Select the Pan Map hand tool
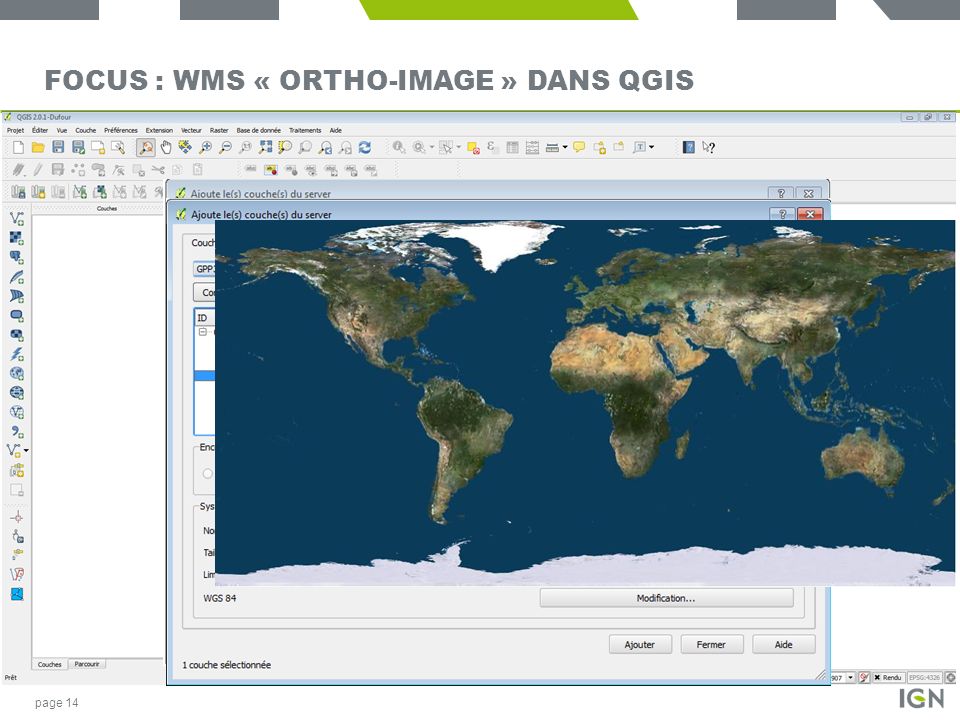This screenshot has height=720, width=960. pos(166,148)
